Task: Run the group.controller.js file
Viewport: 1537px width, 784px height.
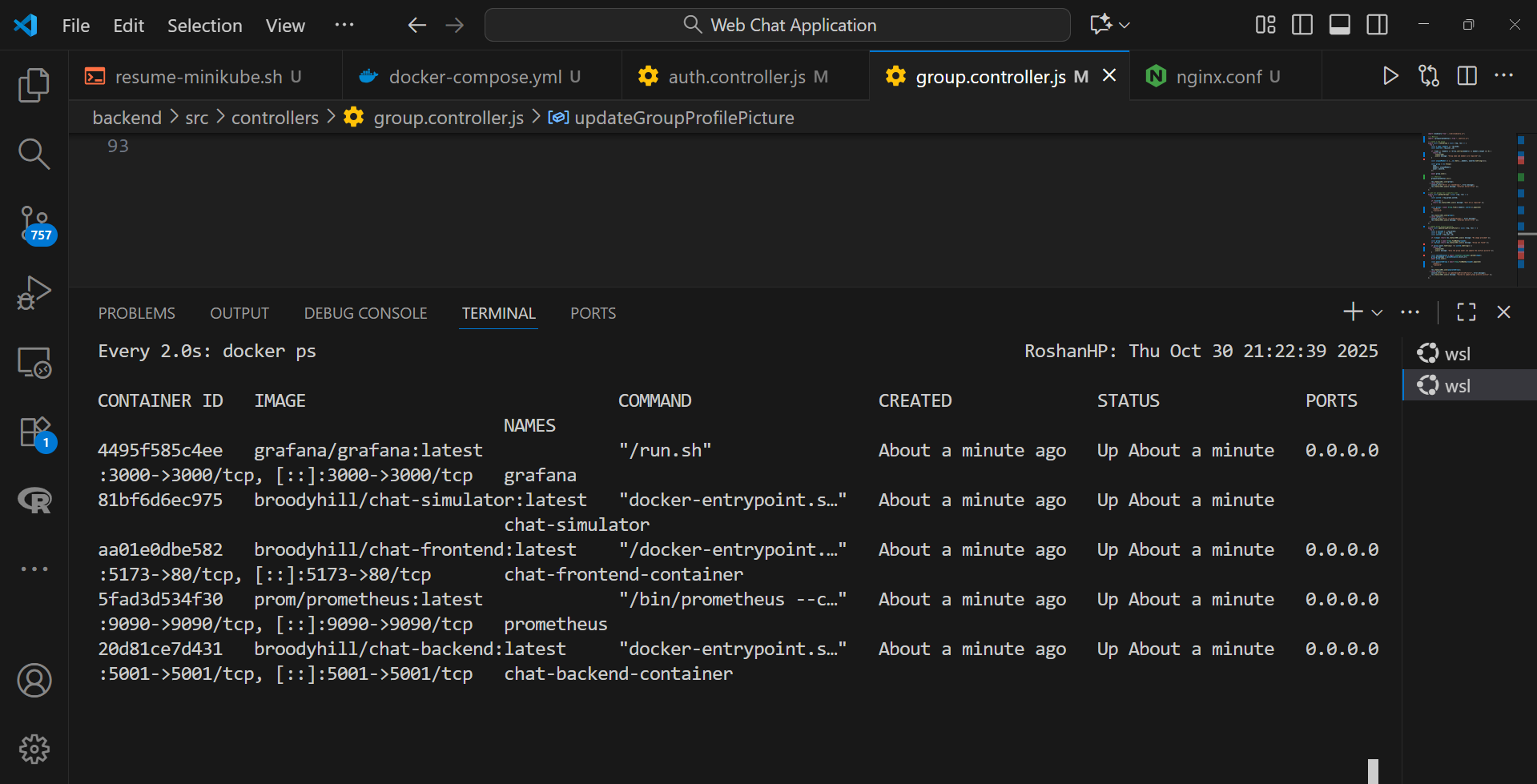Action: (1390, 75)
